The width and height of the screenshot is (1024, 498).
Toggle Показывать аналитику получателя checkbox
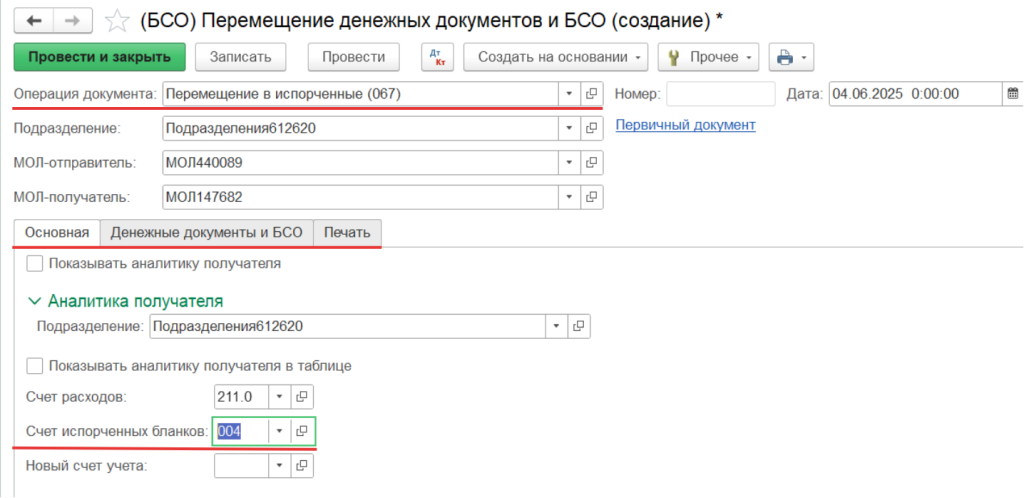click(x=34, y=264)
